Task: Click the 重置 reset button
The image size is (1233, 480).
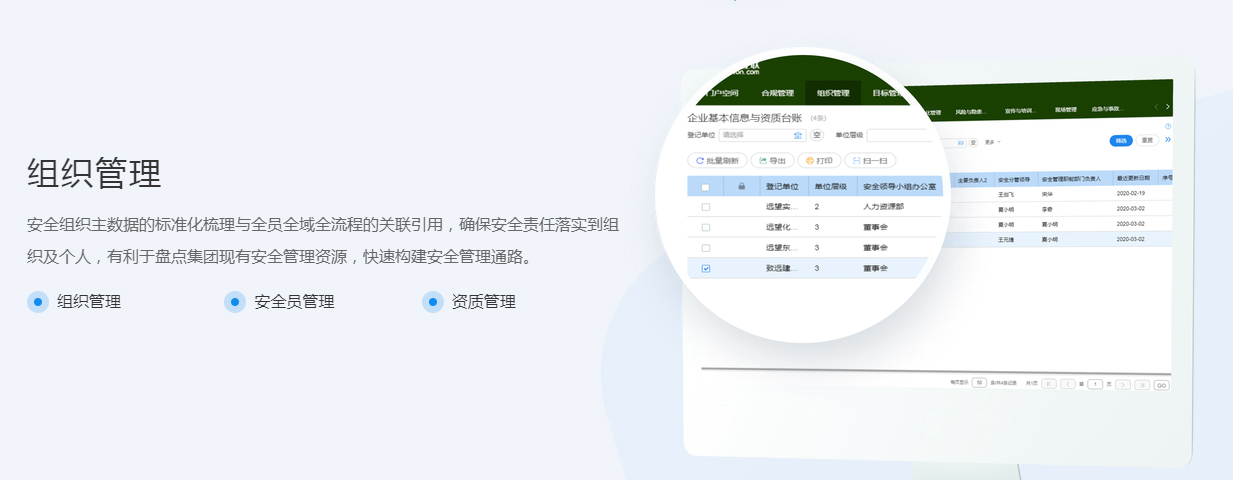Action: (x=1148, y=140)
